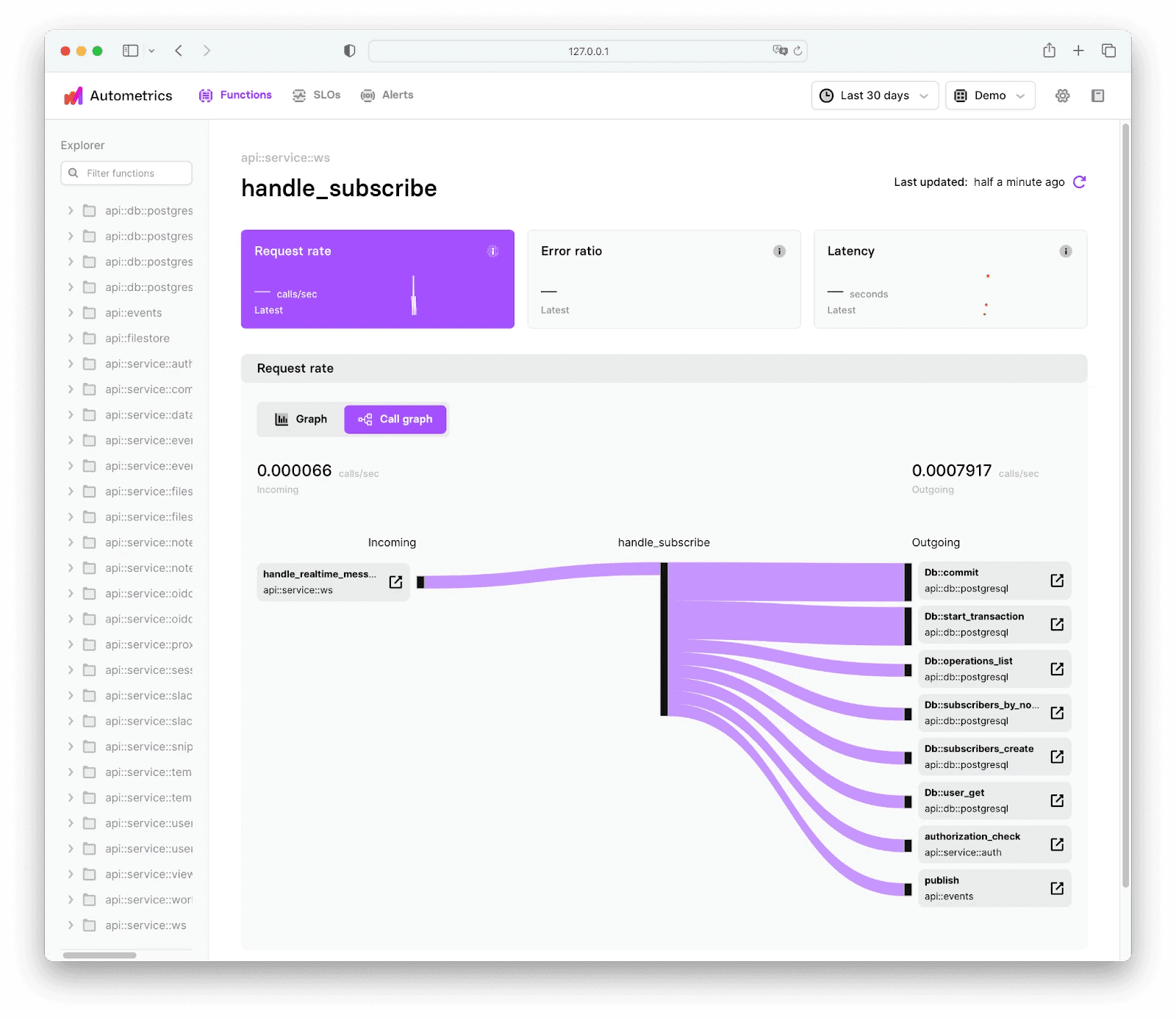Switch the view to Call graph
Screen dimensions: 1176x1020
(x=395, y=420)
